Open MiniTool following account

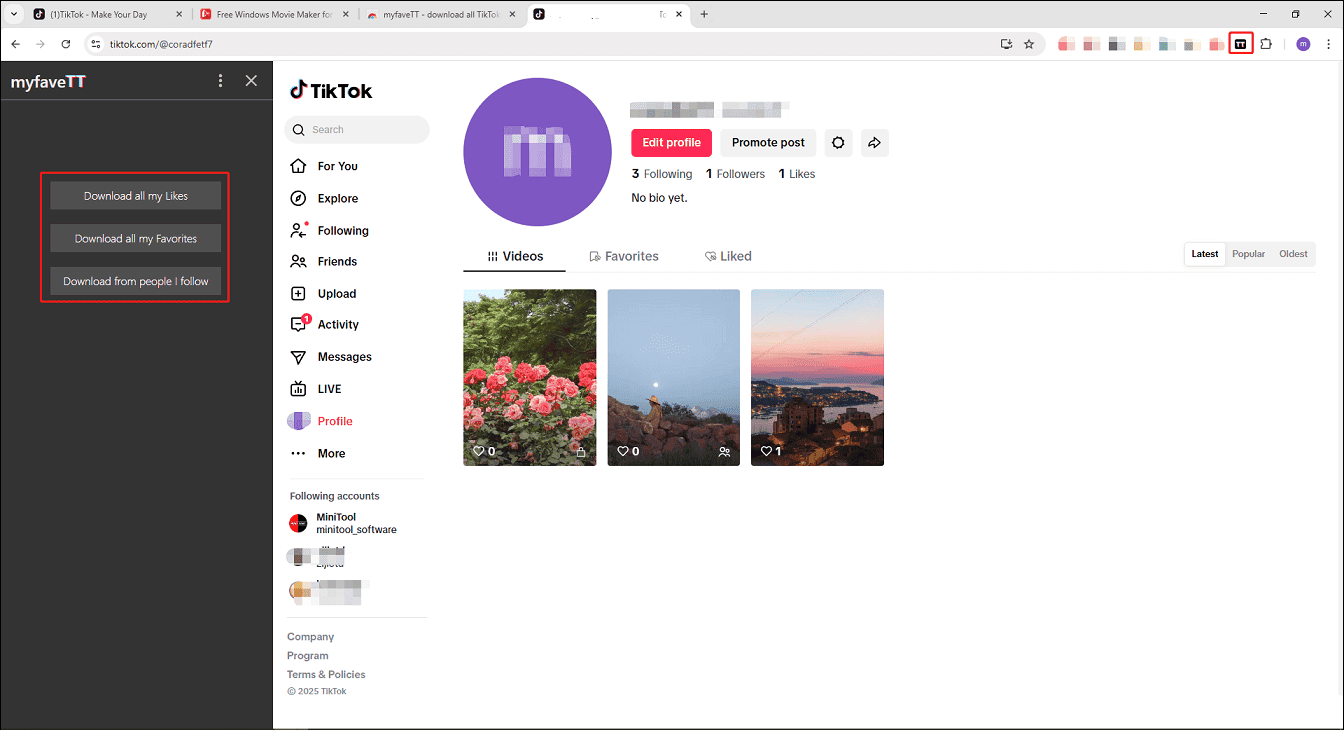click(343, 523)
